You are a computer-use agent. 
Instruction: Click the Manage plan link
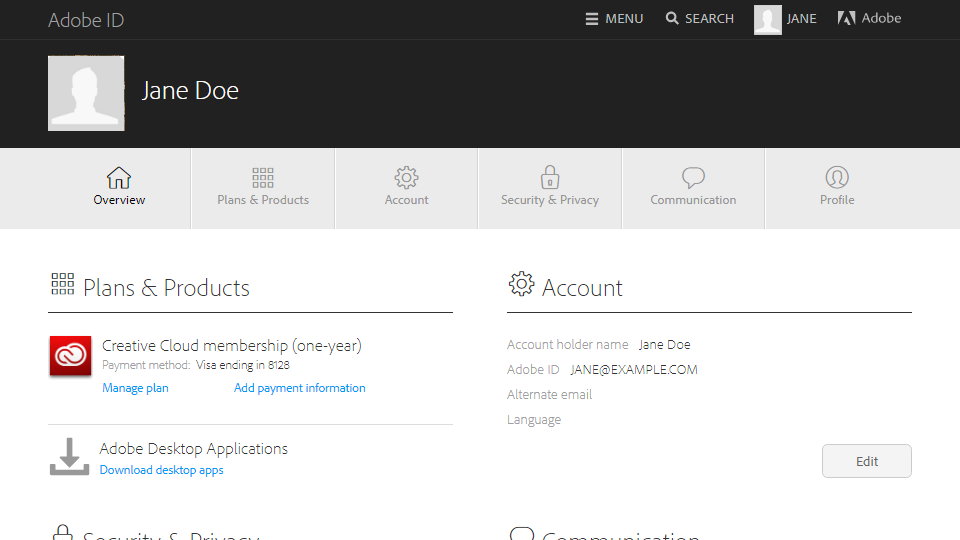coord(135,388)
